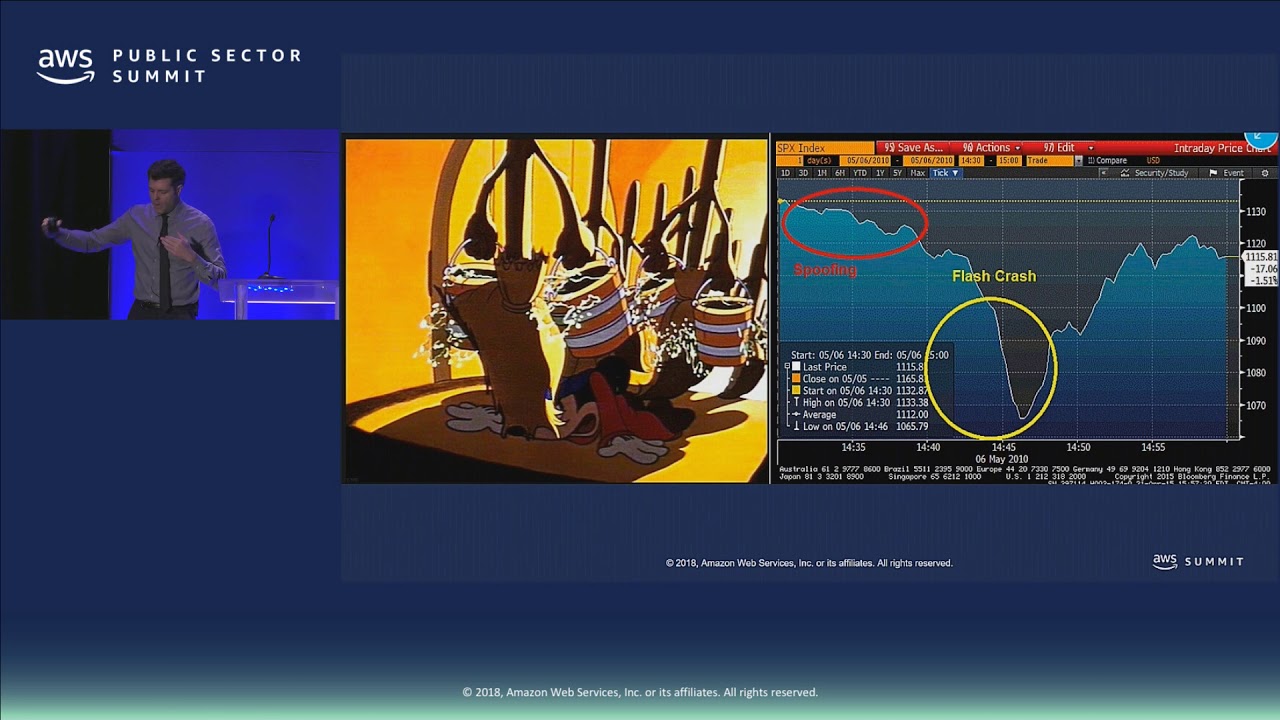Click the 14:35 time axis label
This screenshot has width=1280, height=720.
[x=853, y=447]
